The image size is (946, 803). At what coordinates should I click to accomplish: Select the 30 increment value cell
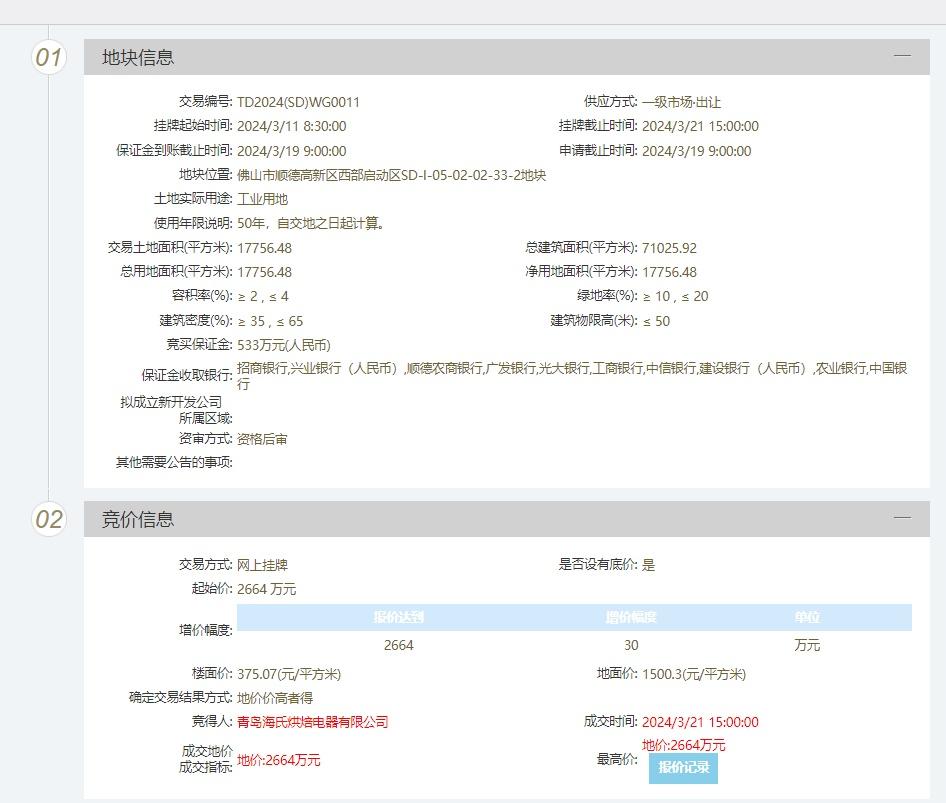(x=630, y=645)
